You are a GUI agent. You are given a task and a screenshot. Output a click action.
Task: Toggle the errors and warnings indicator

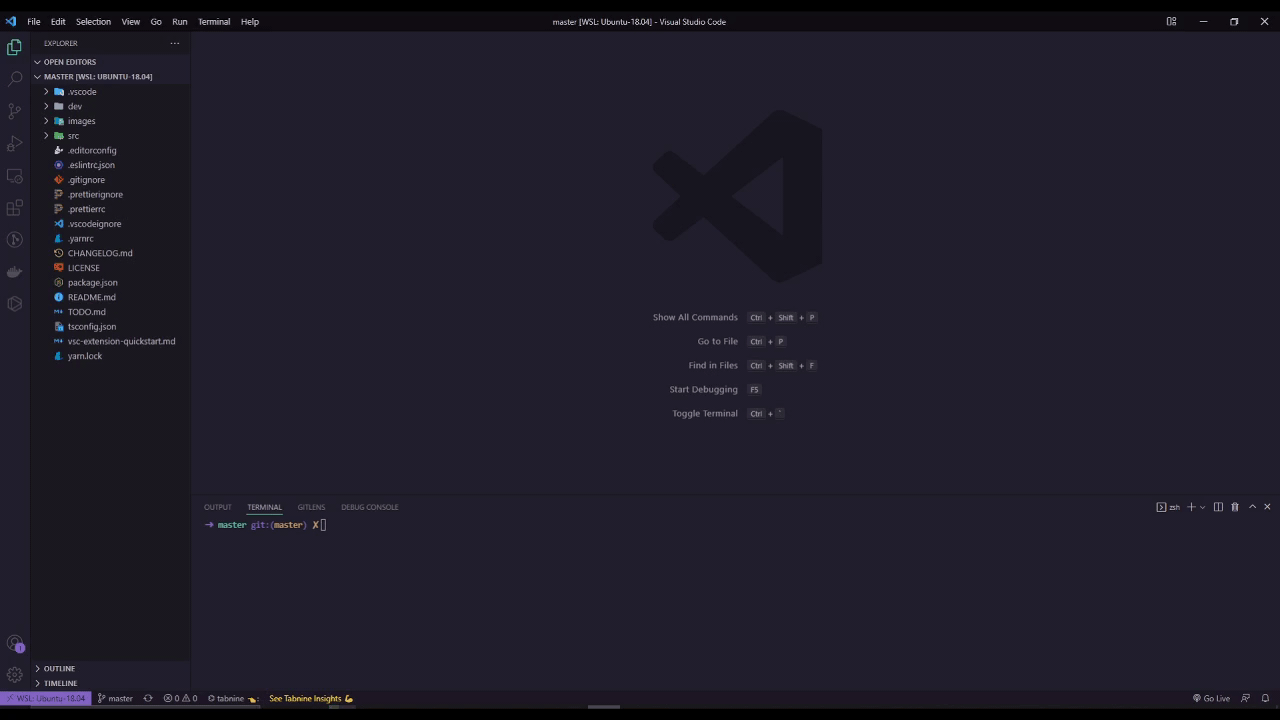click(180, 698)
